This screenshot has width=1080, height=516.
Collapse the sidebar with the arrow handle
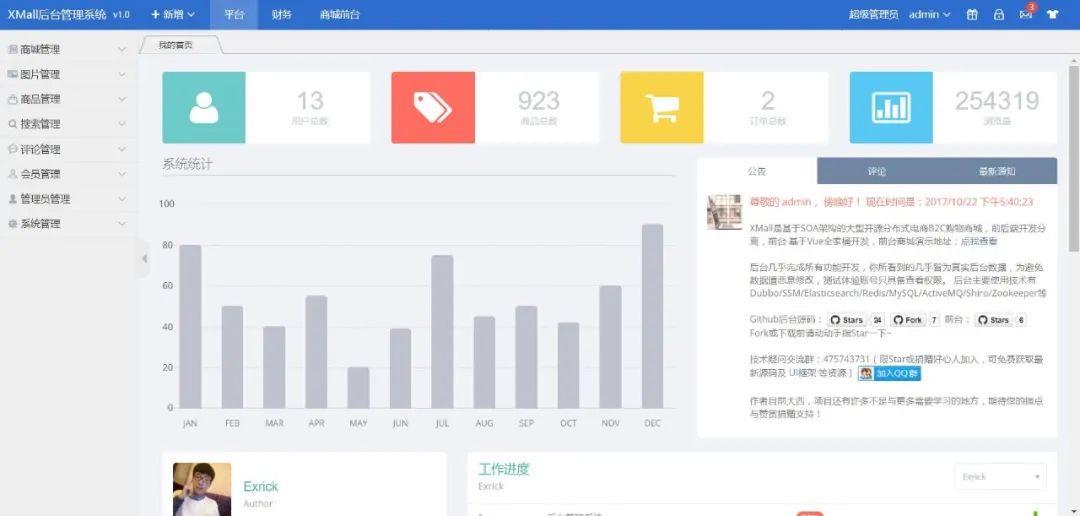[144, 258]
